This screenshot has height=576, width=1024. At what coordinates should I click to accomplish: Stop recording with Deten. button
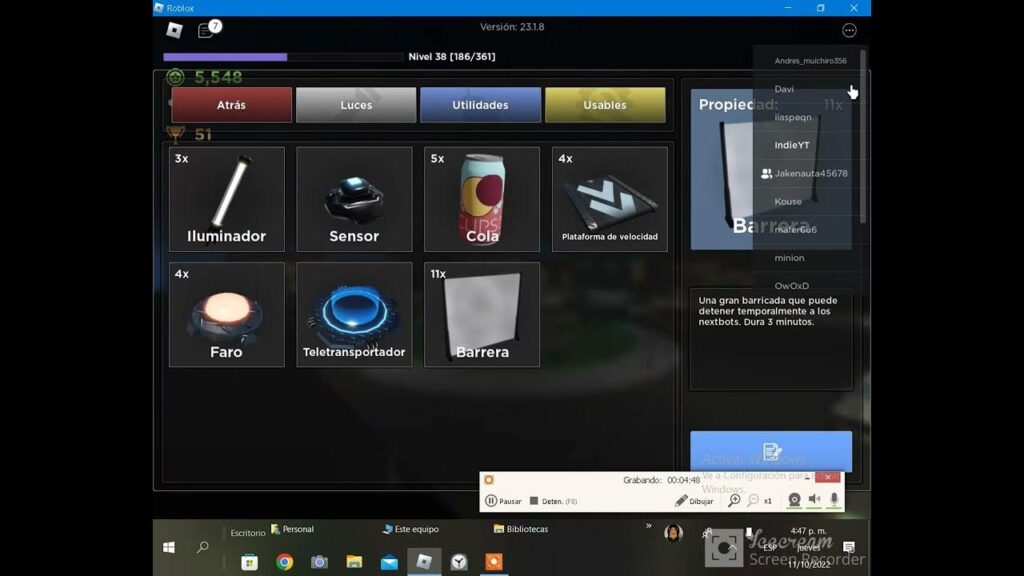coord(553,501)
